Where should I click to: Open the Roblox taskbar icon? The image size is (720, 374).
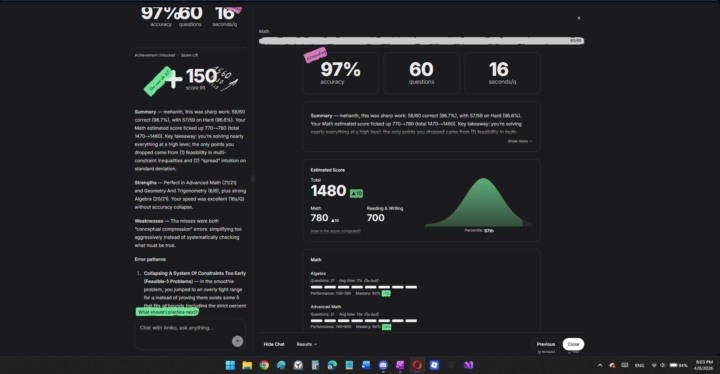click(434, 365)
